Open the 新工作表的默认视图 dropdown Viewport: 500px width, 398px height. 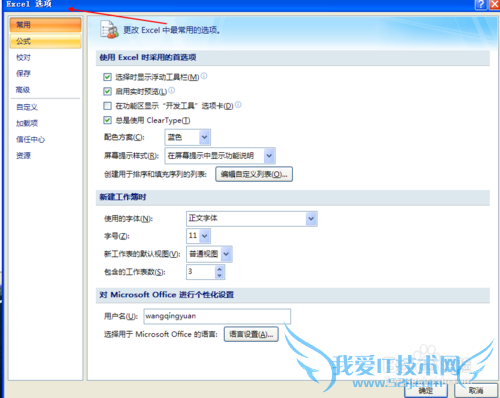pos(209,254)
